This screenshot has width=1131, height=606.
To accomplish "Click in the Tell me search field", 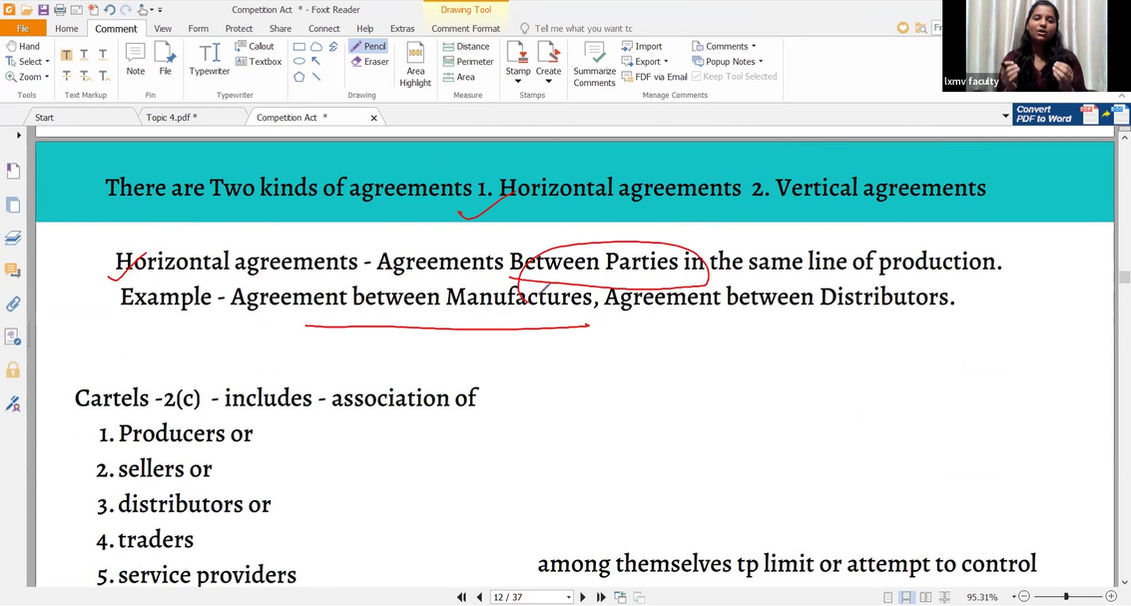I will (584, 28).
